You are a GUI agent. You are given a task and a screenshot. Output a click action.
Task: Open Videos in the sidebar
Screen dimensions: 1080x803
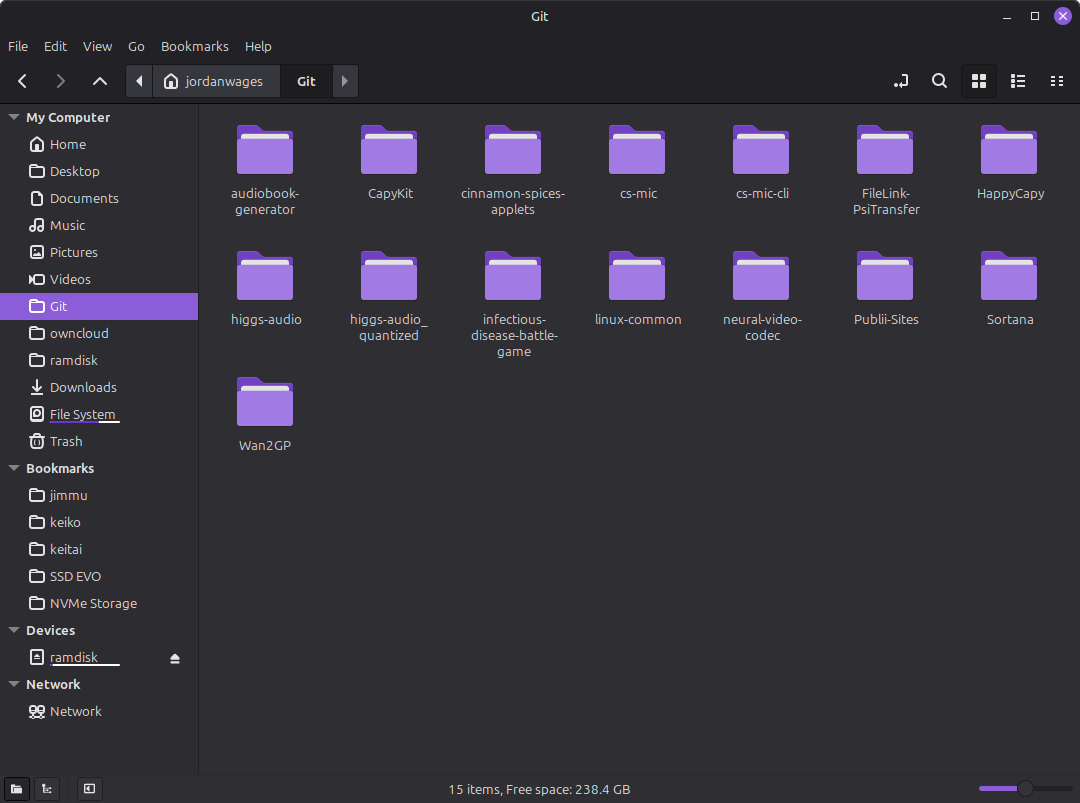pyautogui.click(x=99, y=280)
